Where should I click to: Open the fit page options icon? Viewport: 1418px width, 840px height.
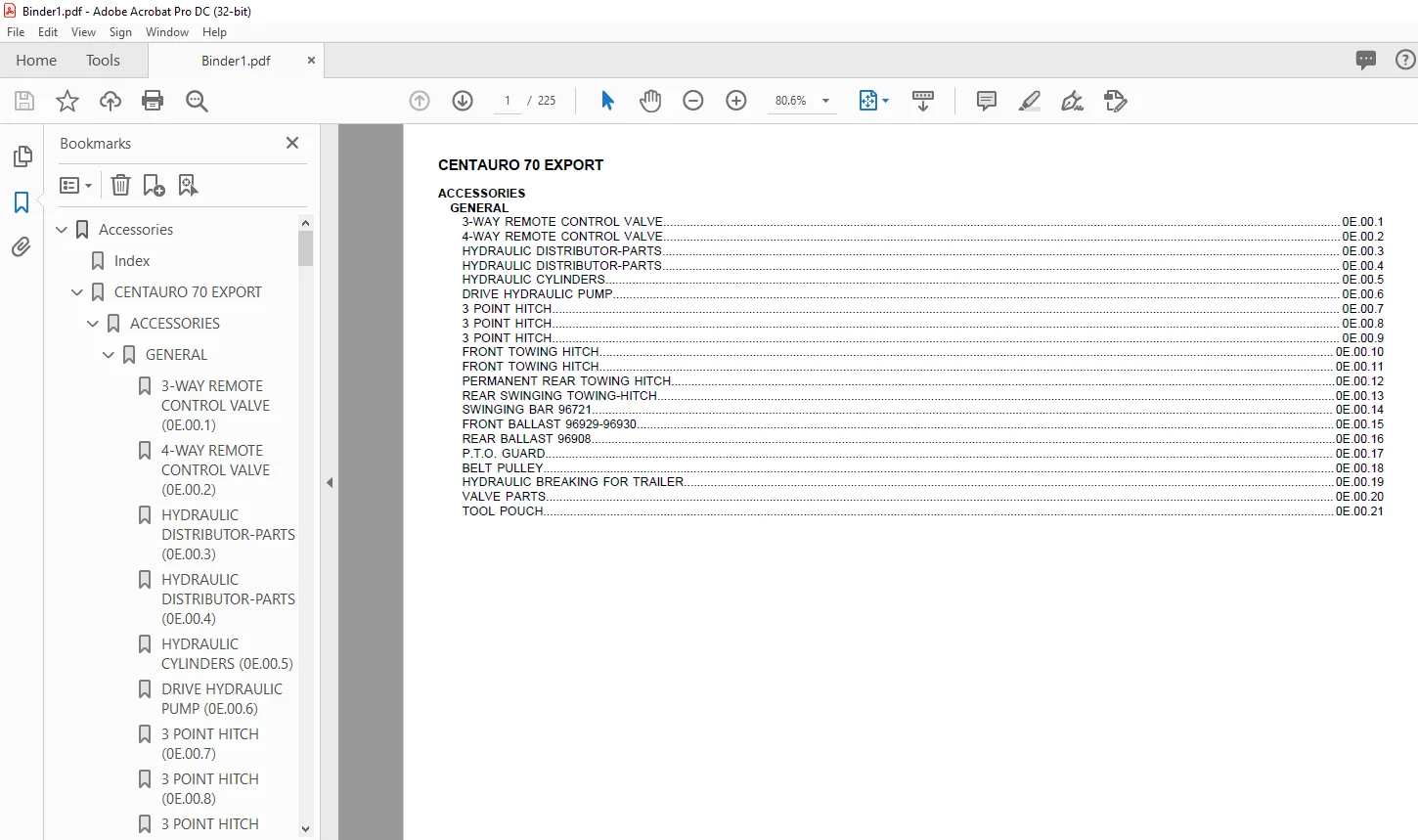868,101
